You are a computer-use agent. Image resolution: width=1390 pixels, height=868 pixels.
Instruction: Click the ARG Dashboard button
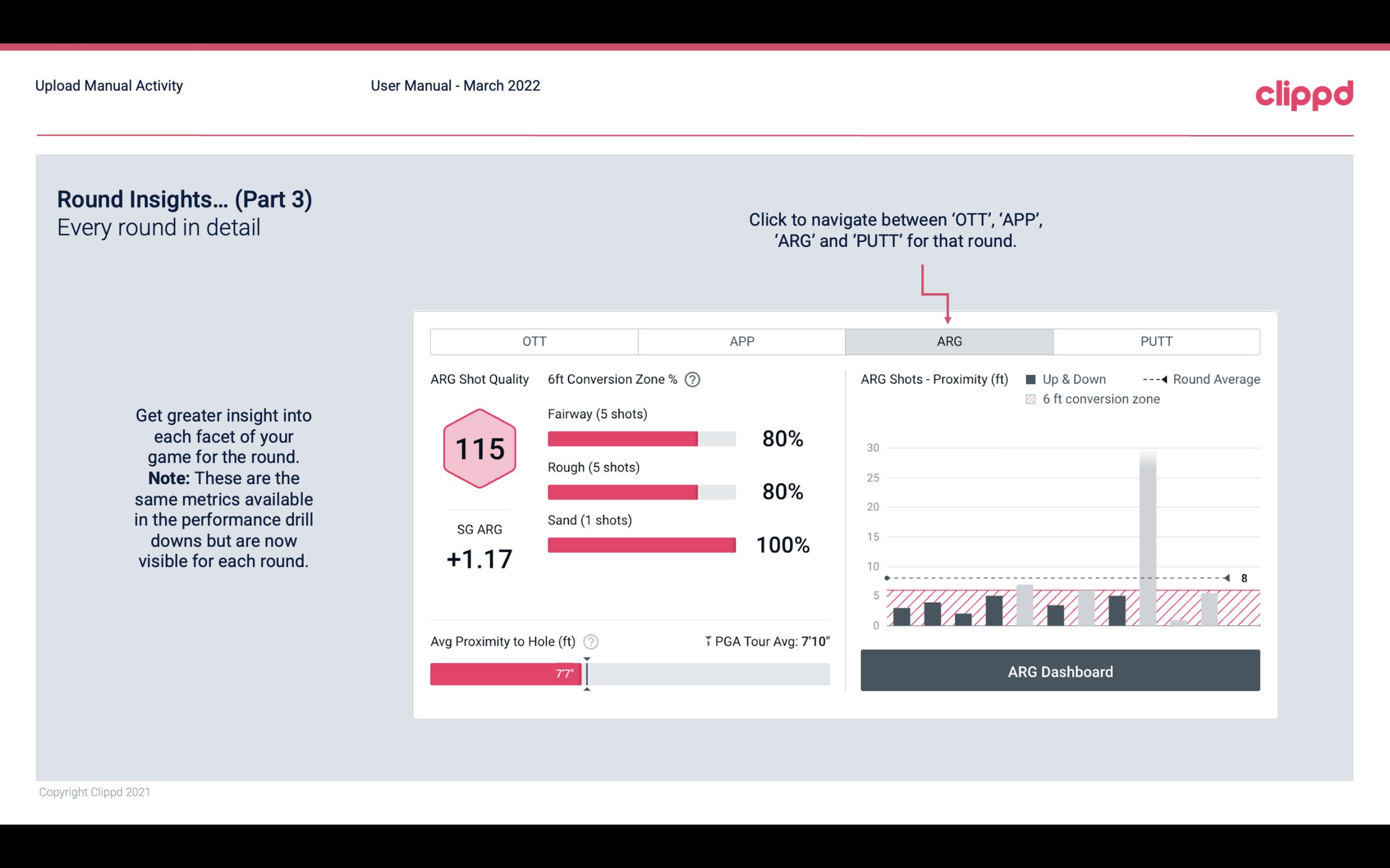(1060, 671)
